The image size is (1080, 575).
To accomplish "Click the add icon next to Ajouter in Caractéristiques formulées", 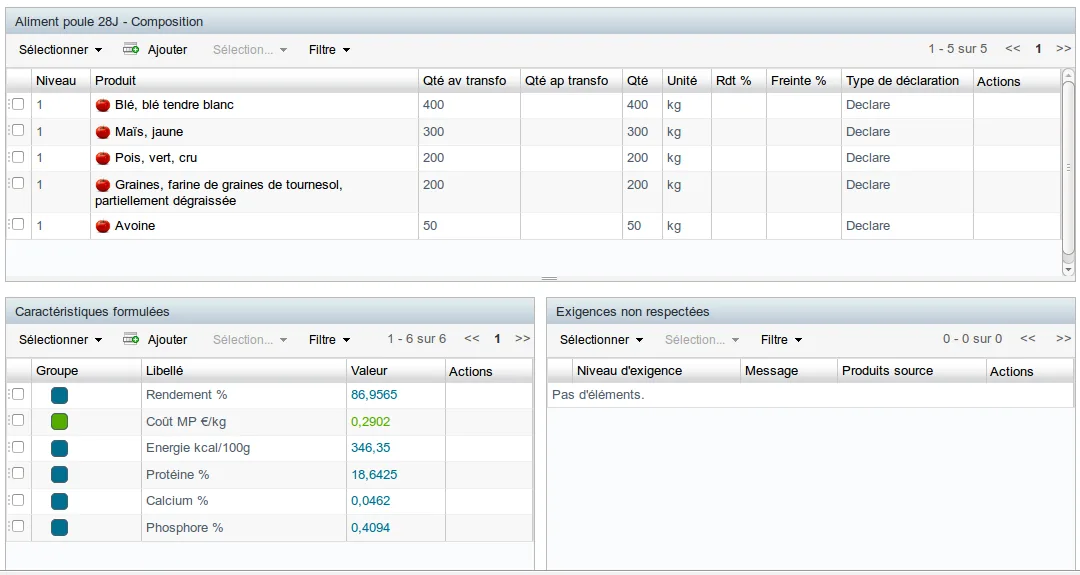I will click(131, 339).
